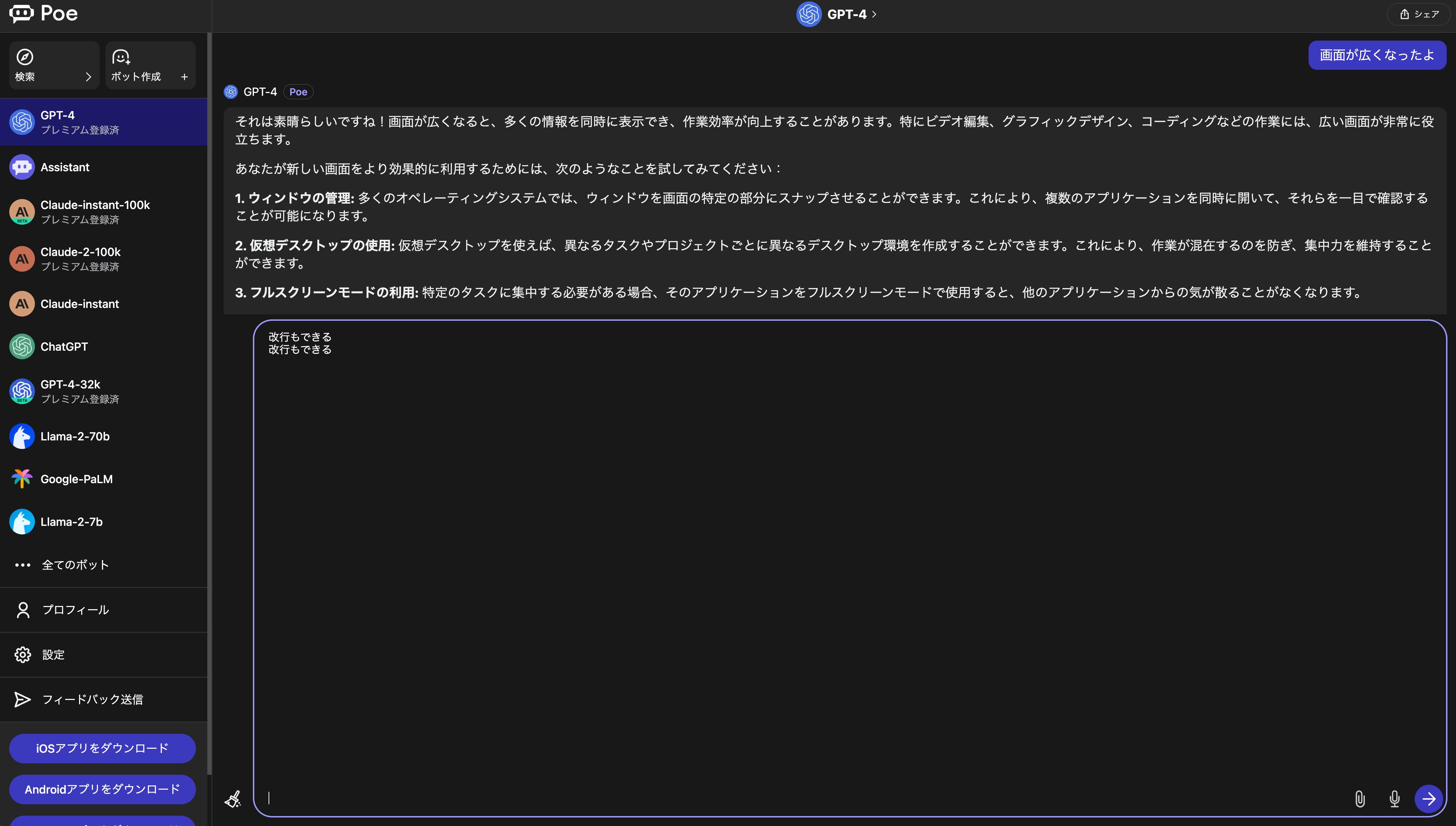Image resolution: width=1456 pixels, height=826 pixels.
Task: Click the plus sign next to ボット作成
Action: click(184, 77)
